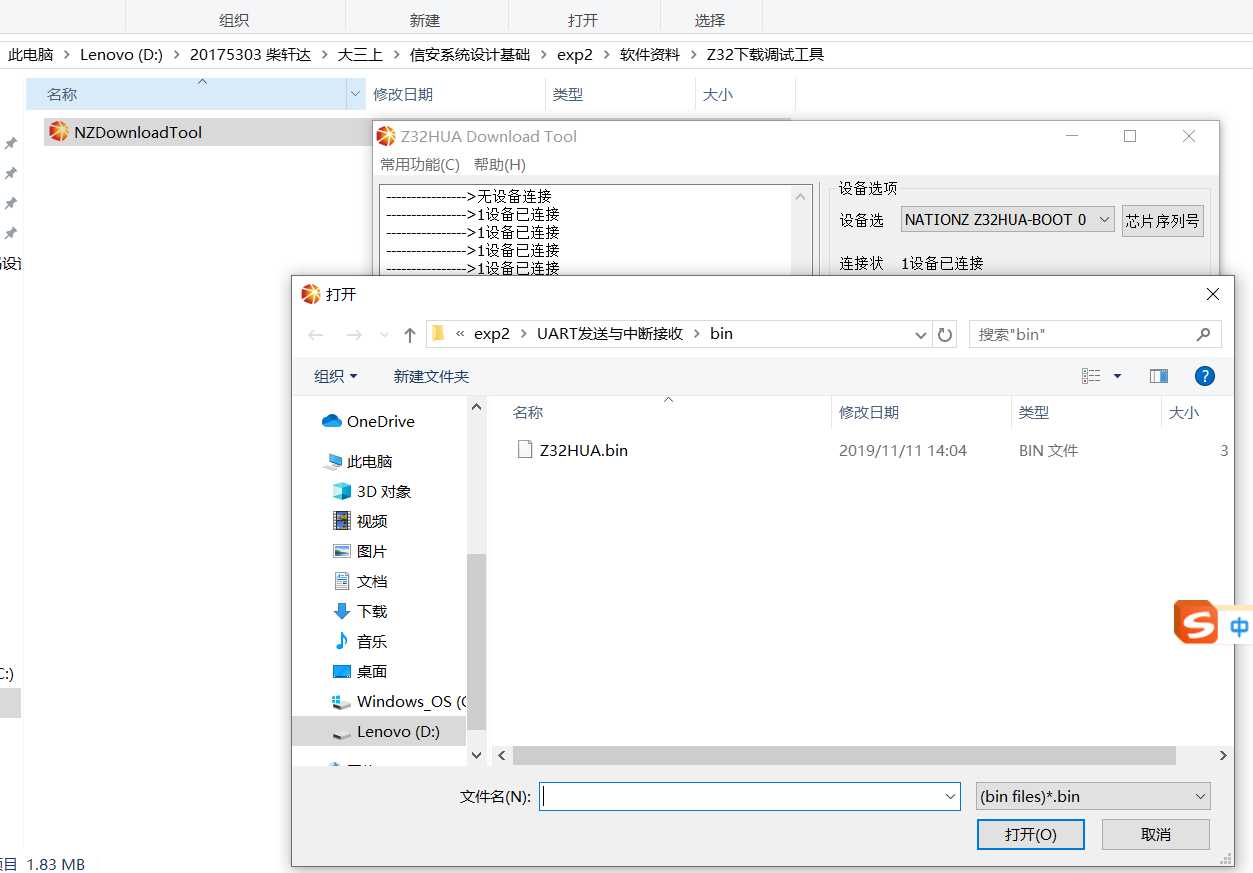
Task: Click the 2019/11/11 14:04 date cell
Action: [x=903, y=451]
